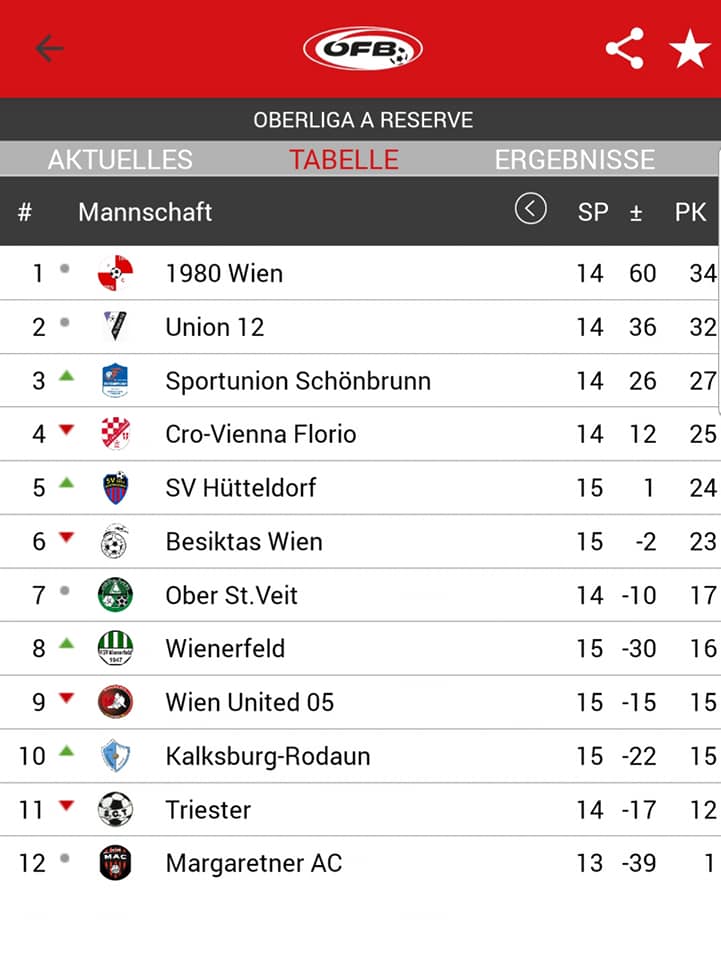Switch to the AKTUELLES tab
Viewport: 721px width, 960px height.
pos(120,159)
